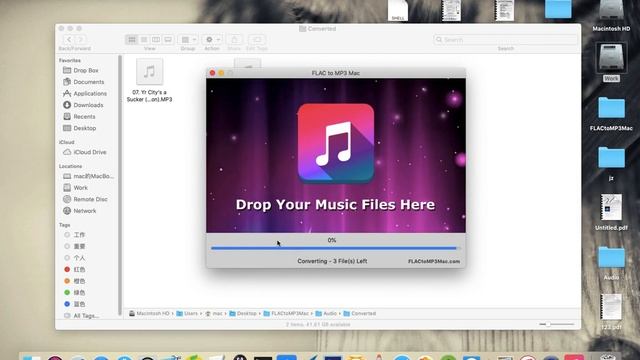Open Drop Box in Finder sidebar
The image size is (640, 360).
coord(81,70)
